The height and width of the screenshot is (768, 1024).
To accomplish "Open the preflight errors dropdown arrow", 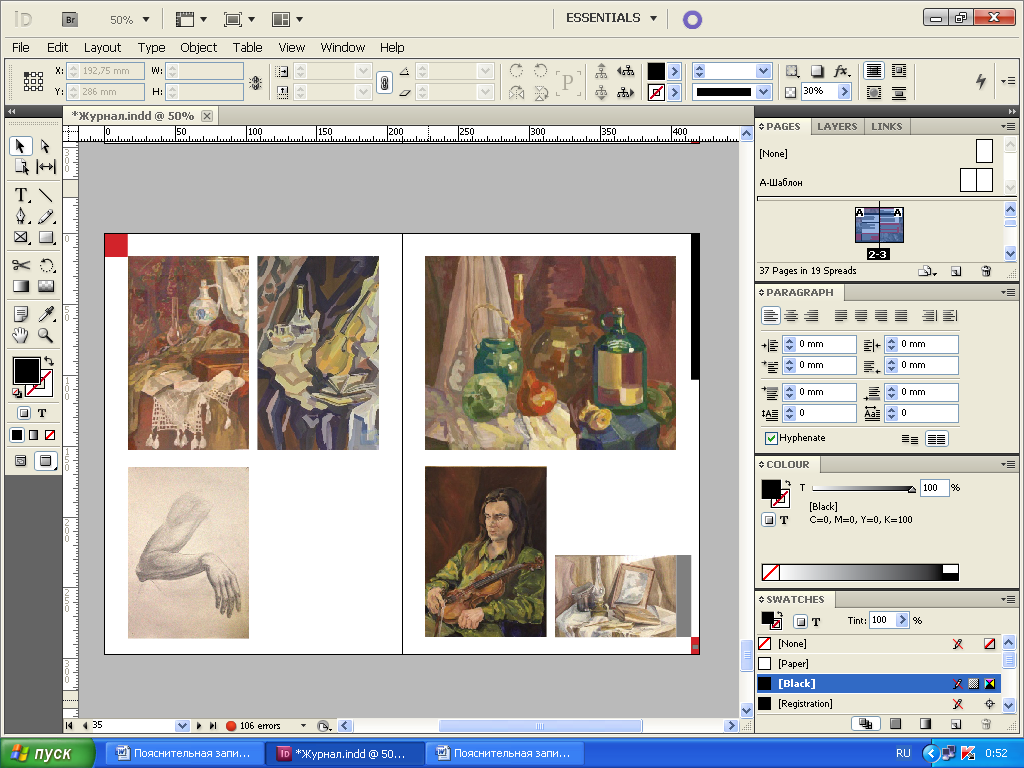I will point(303,726).
